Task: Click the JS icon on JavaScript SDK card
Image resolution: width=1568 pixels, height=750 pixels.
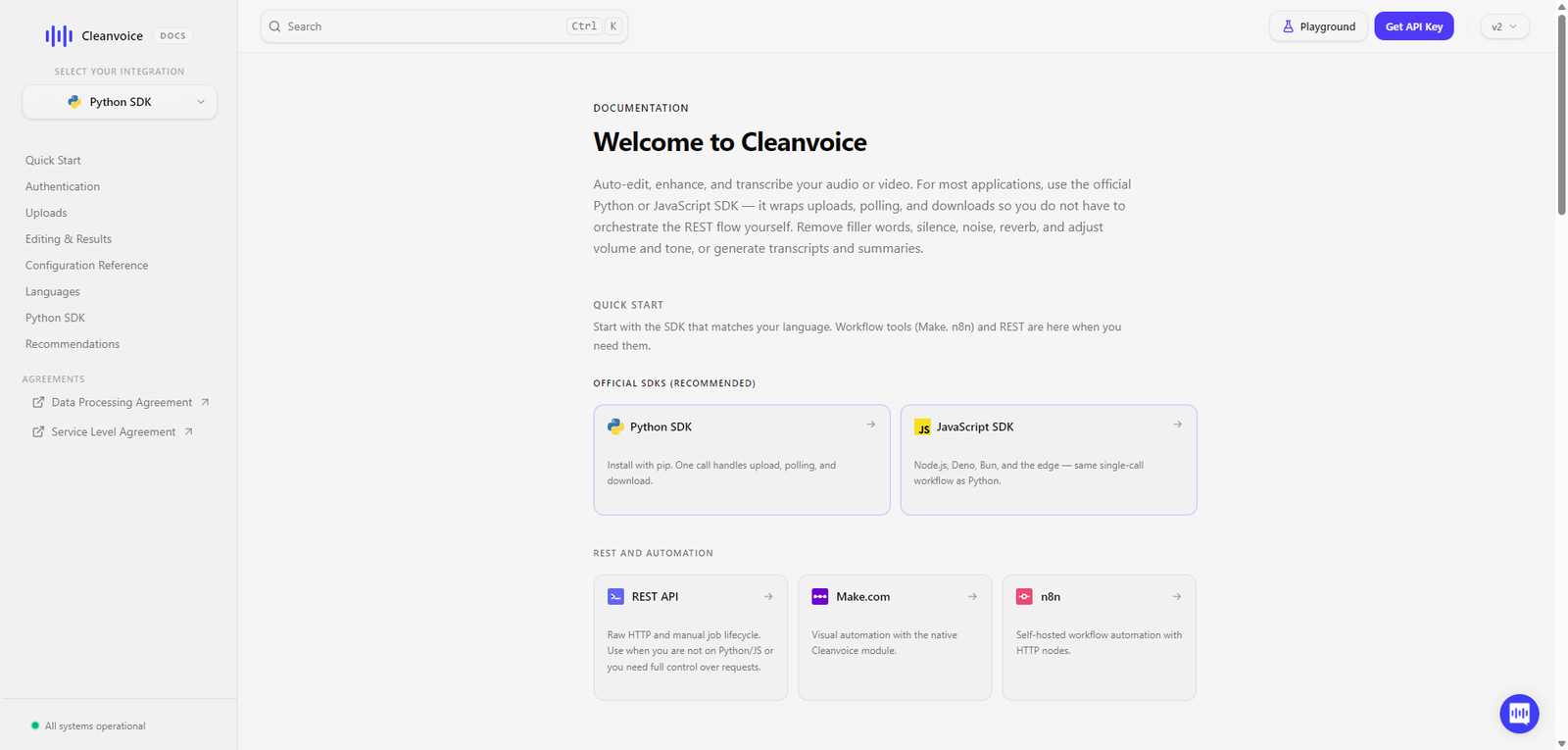Action: (x=922, y=426)
